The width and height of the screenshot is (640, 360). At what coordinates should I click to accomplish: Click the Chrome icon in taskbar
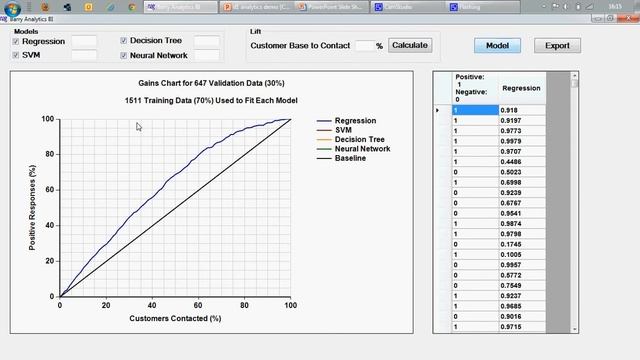coord(132,7)
